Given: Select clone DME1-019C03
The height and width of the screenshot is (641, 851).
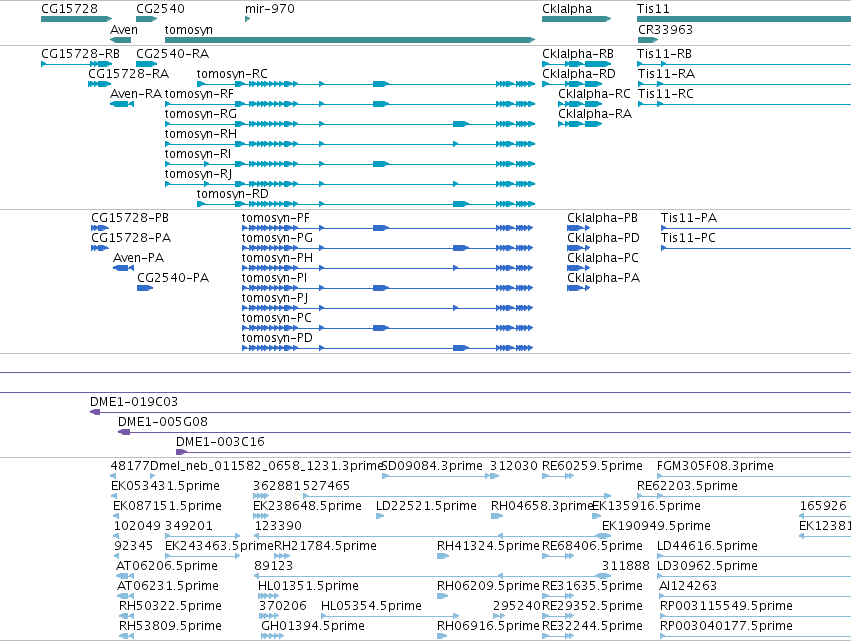Looking at the screenshot, I should tap(471, 412).
